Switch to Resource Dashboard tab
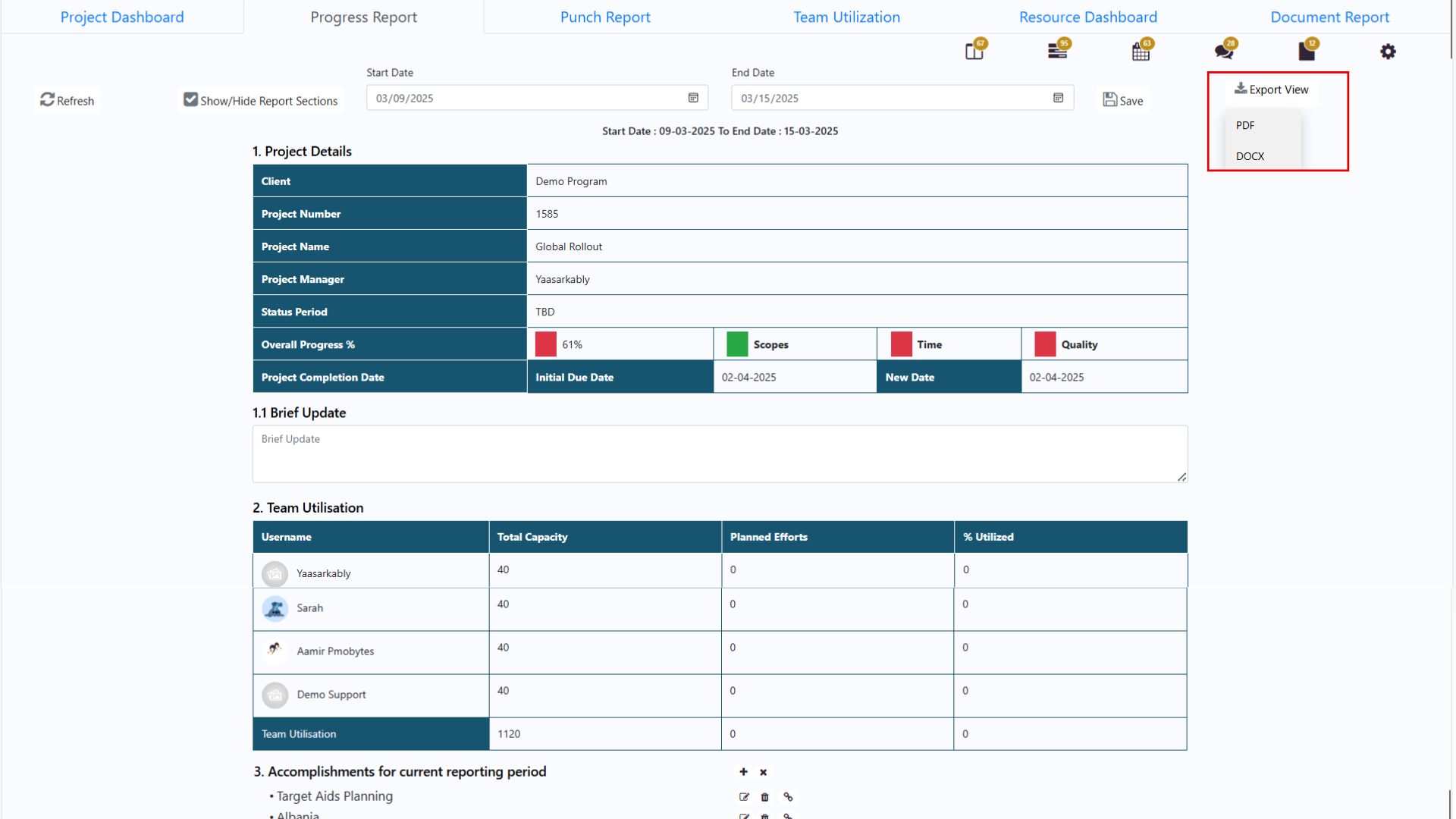 click(x=1088, y=17)
